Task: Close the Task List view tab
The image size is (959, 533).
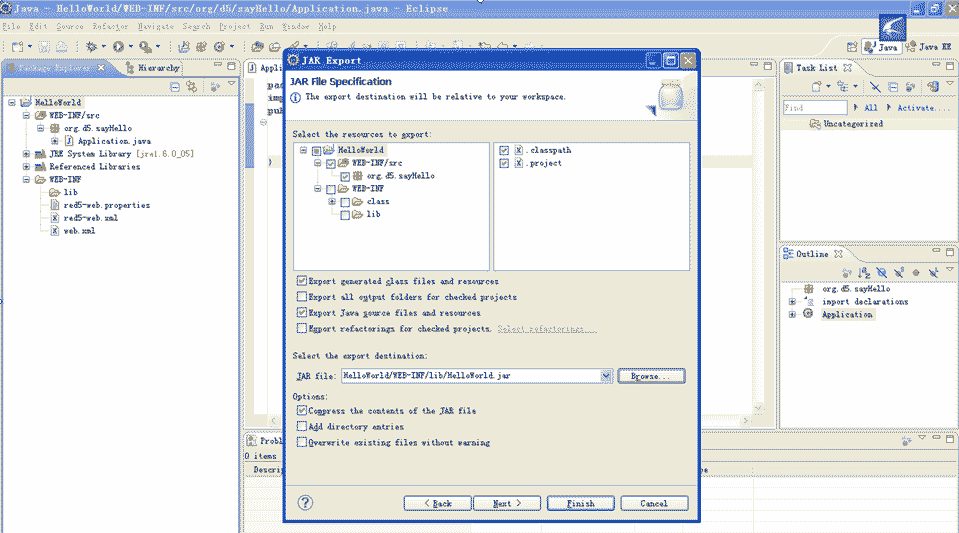Action: point(848,68)
